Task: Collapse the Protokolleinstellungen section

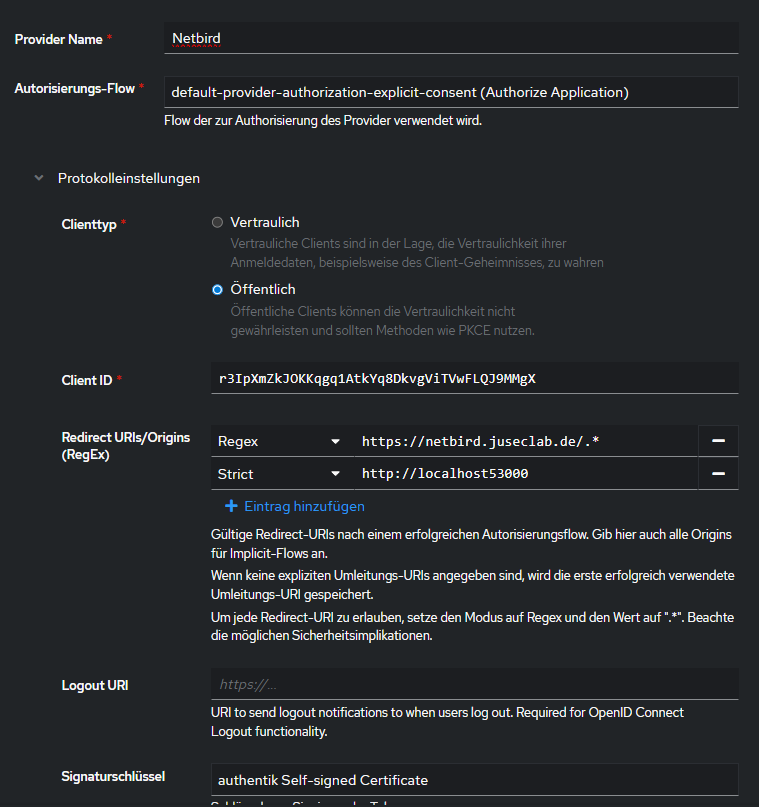Action: pyautogui.click(x=39, y=178)
